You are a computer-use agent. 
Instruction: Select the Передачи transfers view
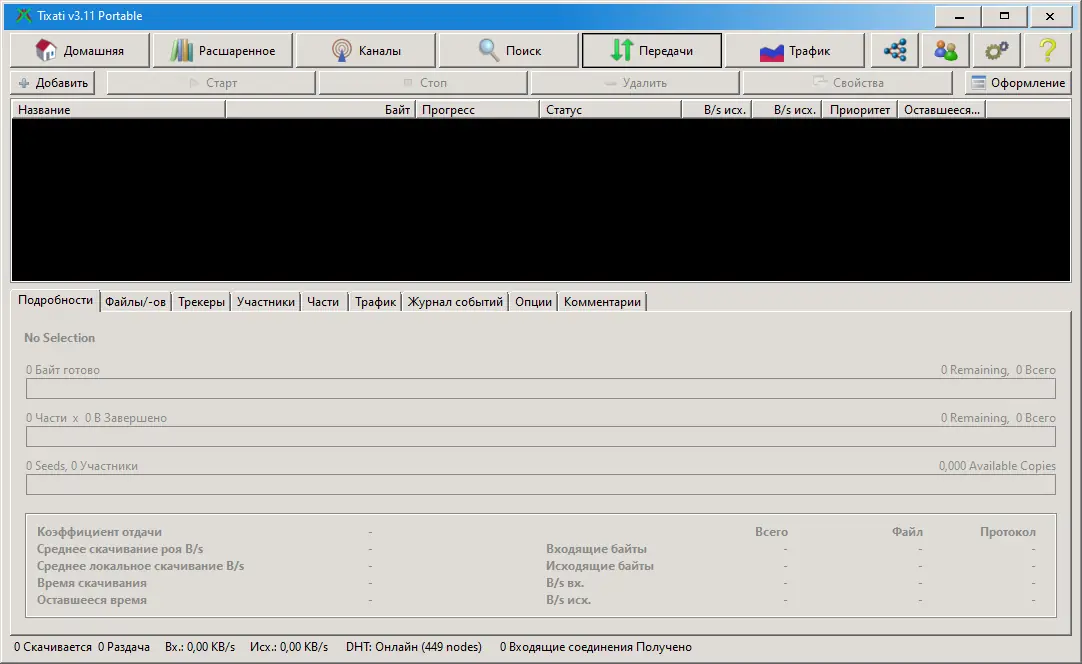coord(651,50)
